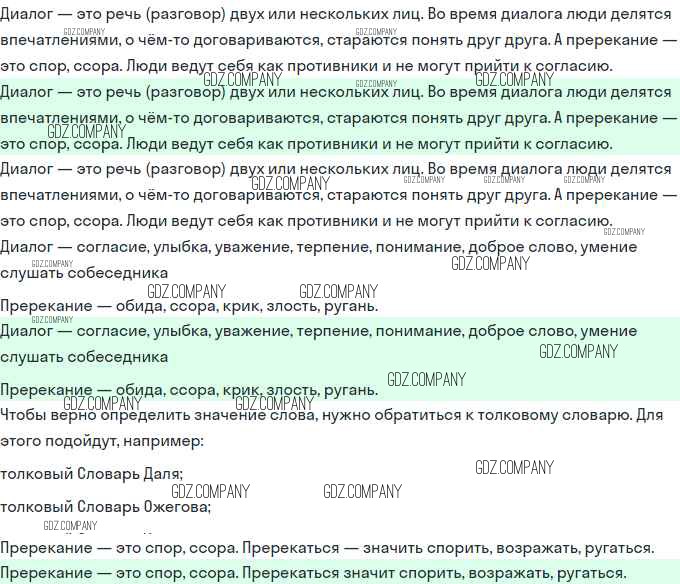The image size is (680, 584).
Task: Click "слушать собеседника" in the white section
Action: (x=84, y=272)
